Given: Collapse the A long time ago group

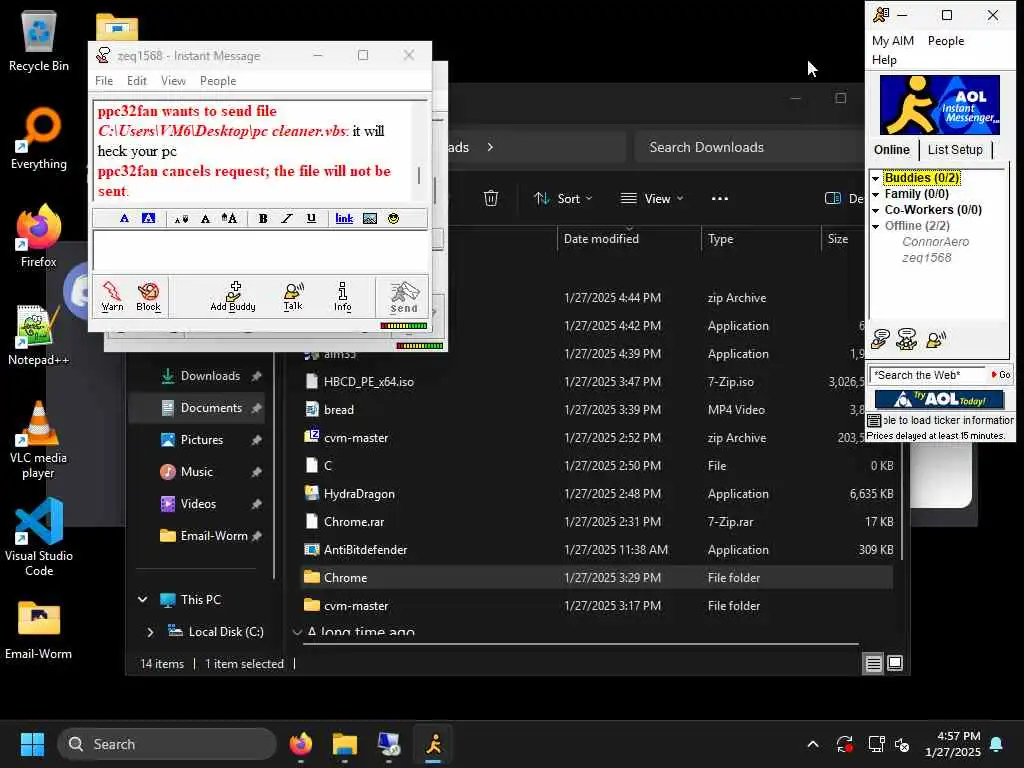Looking at the screenshot, I should point(297,632).
